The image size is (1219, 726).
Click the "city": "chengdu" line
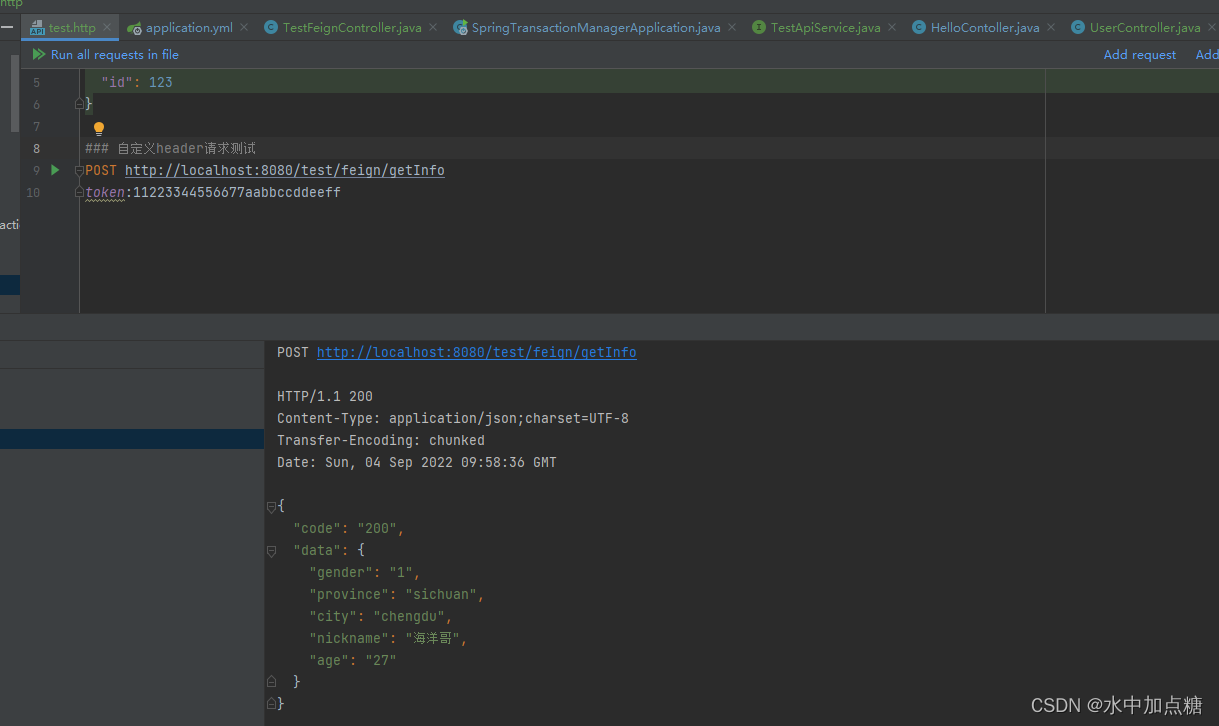click(381, 616)
